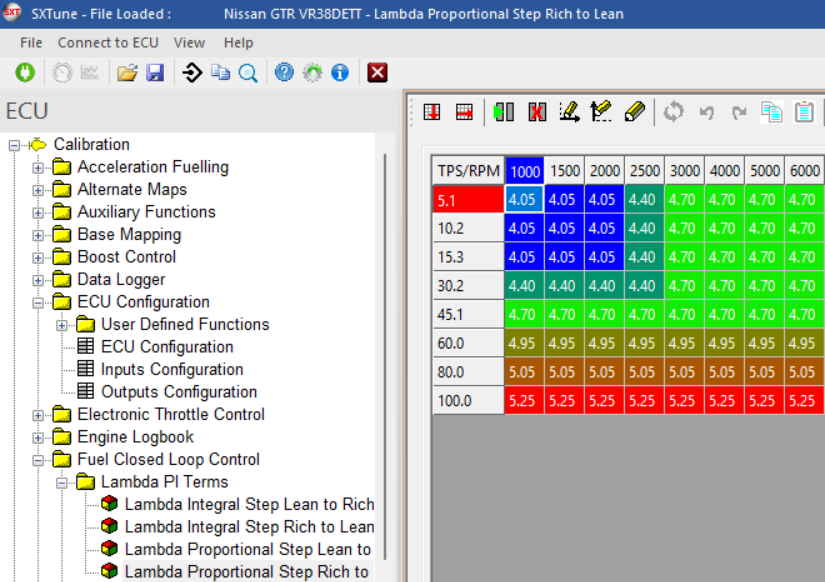Click the greyed refresh arrows icon
The height and width of the screenshot is (582, 825).
coord(673,112)
